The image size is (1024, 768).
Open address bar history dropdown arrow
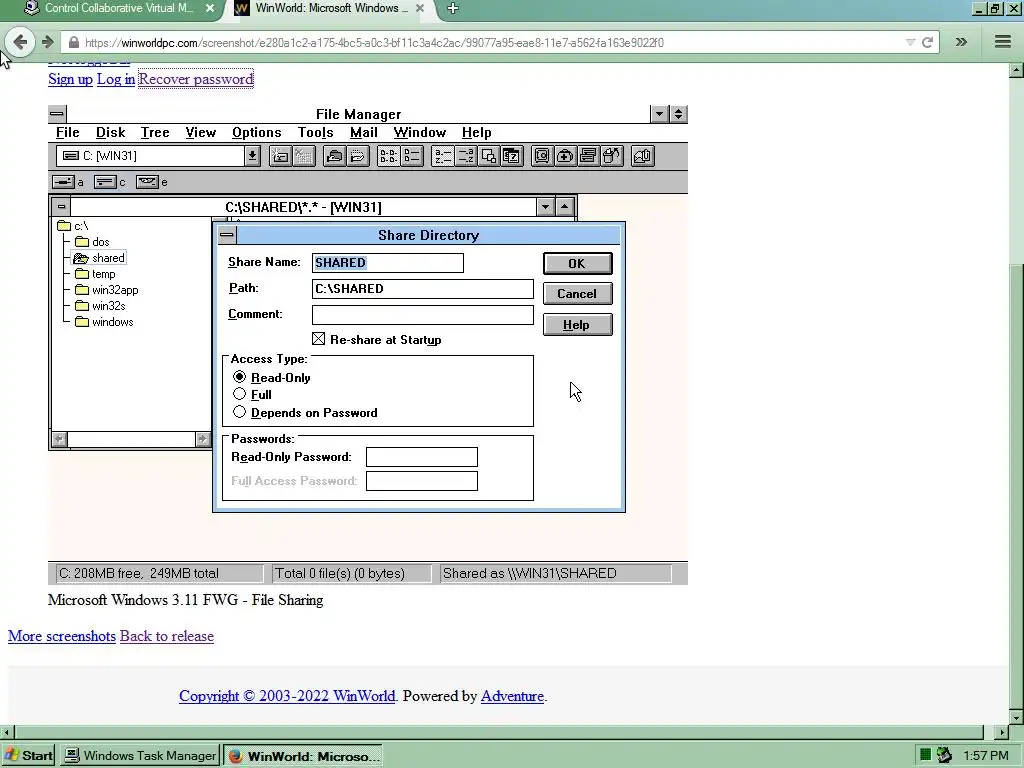(910, 42)
